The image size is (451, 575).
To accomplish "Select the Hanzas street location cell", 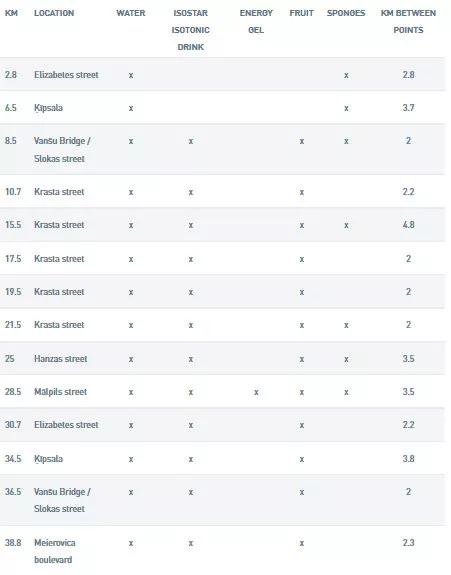I will pyautogui.click(x=60, y=359).
